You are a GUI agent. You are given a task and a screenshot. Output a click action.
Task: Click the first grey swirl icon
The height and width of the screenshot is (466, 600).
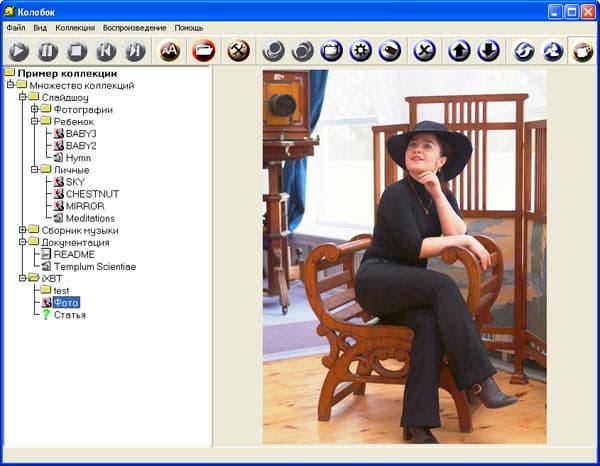click(273, 51)
